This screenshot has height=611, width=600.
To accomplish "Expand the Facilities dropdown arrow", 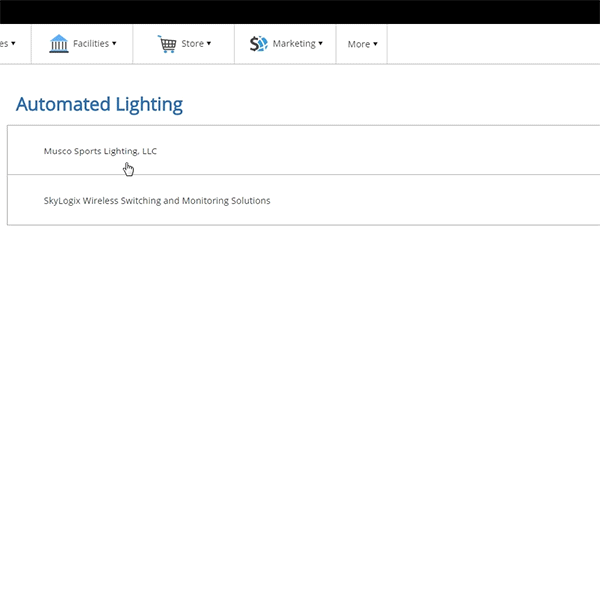I will [114, 43].
